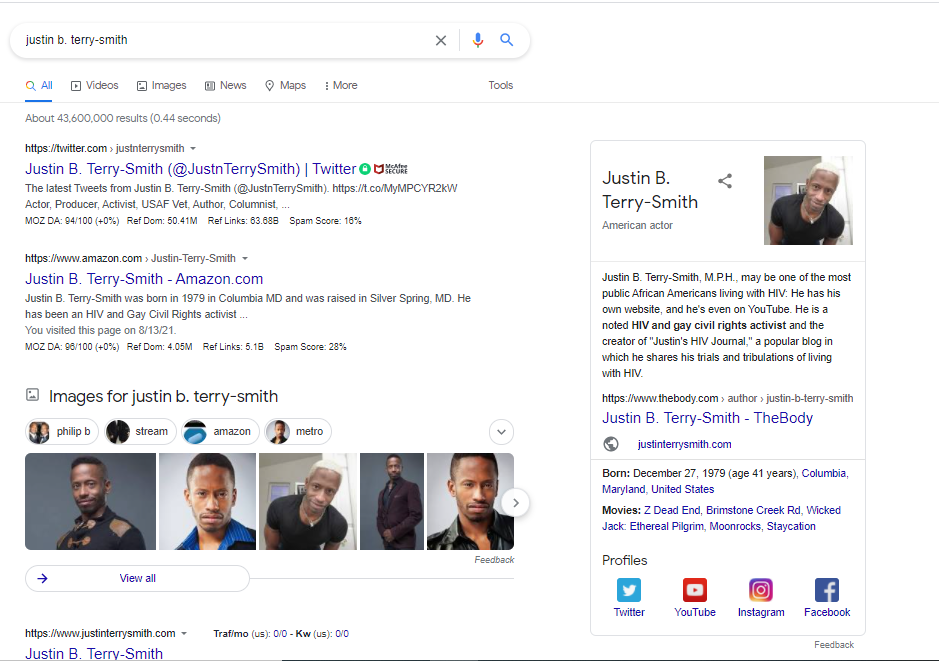Screen dimensions: 939x661
Task: Start voice search with microphone icon
Action: tap(478, 40)
